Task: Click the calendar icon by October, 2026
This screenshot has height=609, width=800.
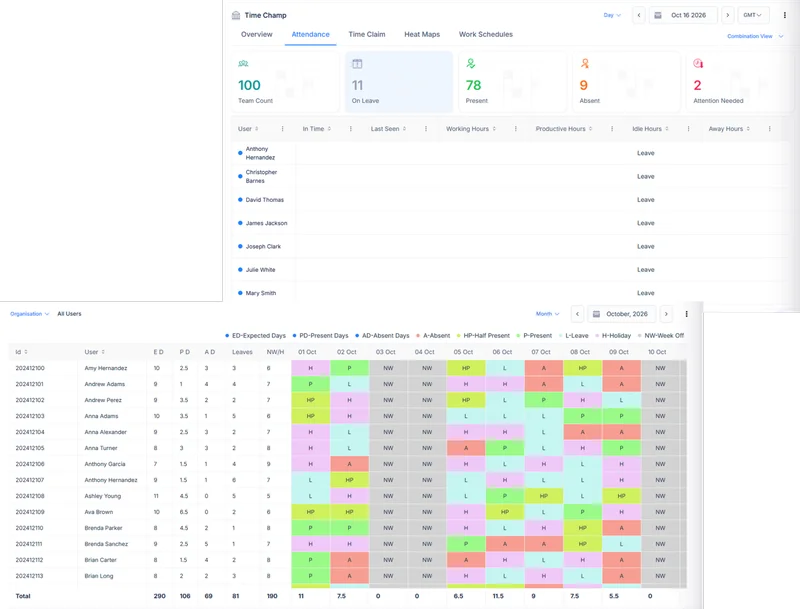Action: tap(596, 314)
